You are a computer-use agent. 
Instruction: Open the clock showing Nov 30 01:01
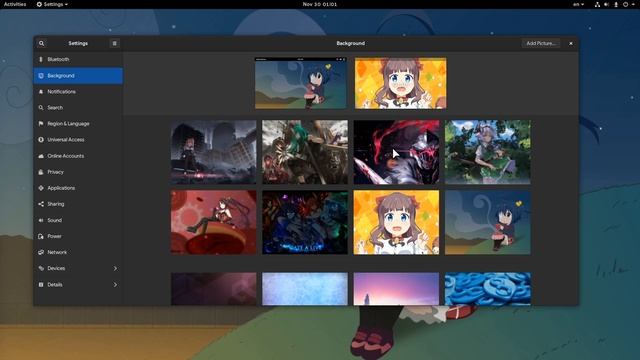(x=320, y=4)
